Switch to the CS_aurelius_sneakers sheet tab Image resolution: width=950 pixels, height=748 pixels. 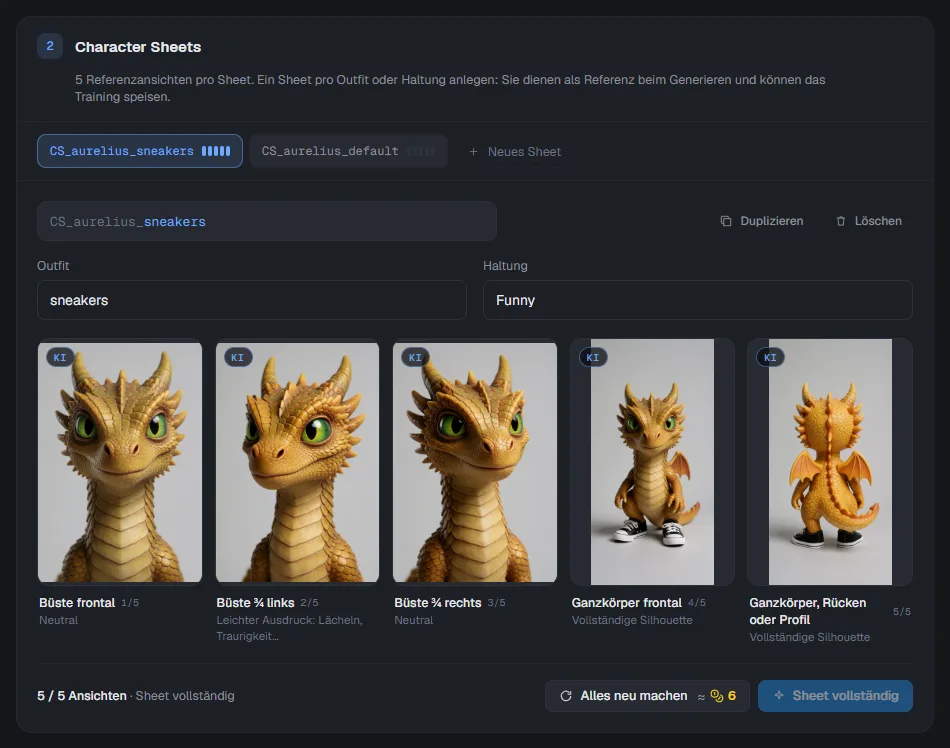click(x=140, y=151)
